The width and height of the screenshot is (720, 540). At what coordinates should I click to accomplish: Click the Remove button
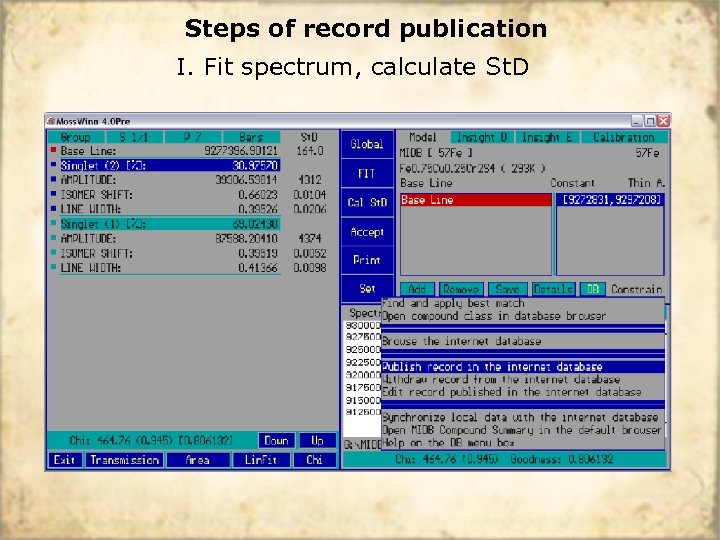(x=461, y=289)
